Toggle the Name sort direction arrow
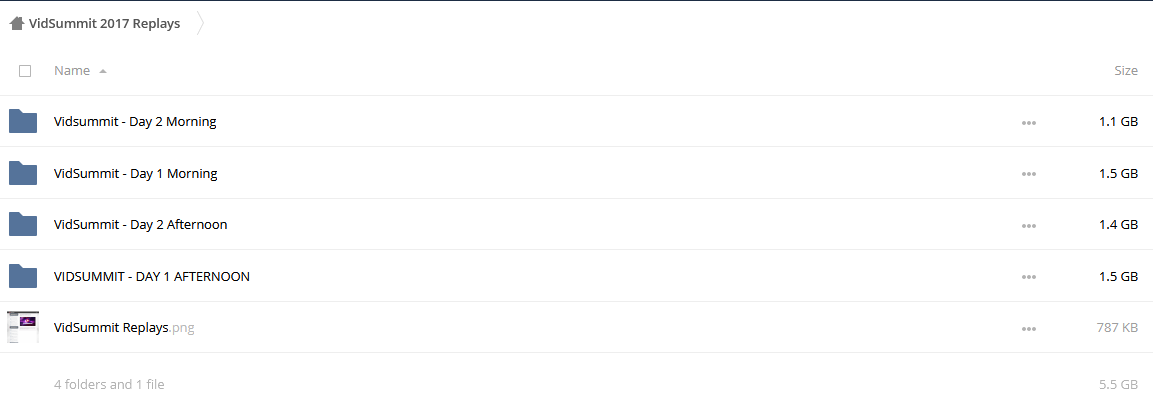Image resolution: width=1153 pixels, height=409 pixels. click(102, 71)
